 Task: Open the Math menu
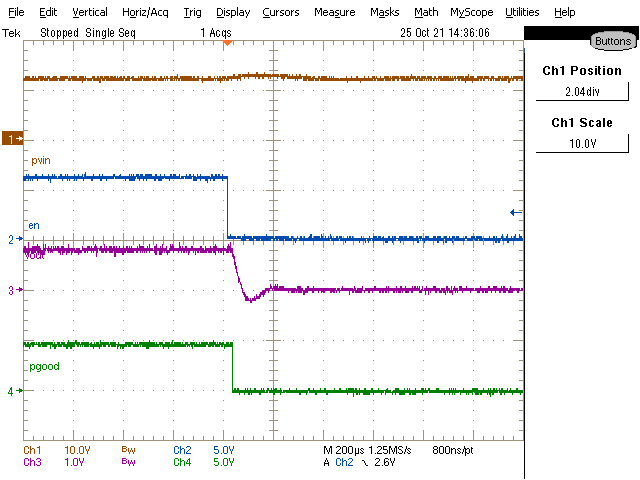[x=426, y=12]
